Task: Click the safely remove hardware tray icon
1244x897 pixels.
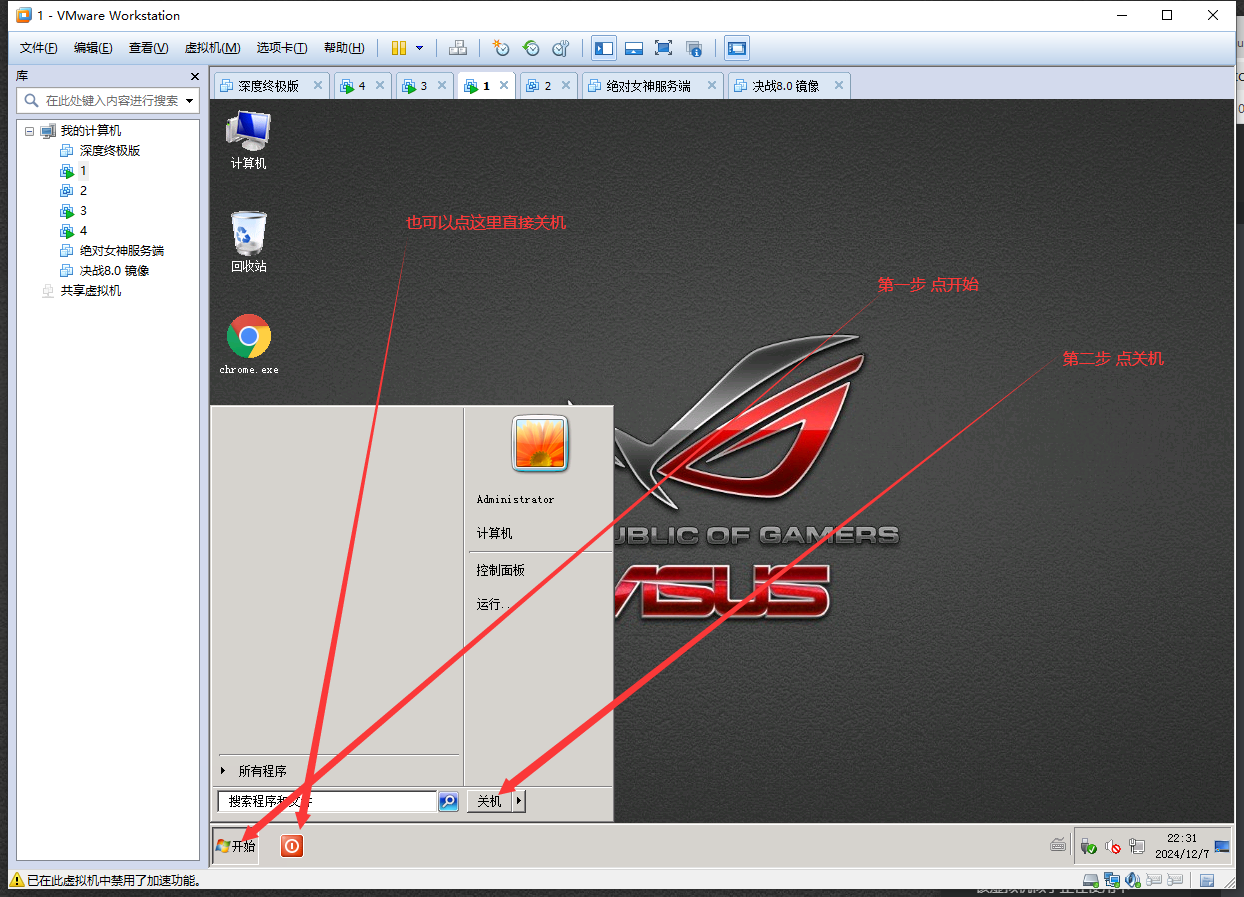Action: [x=1089, y=846]
